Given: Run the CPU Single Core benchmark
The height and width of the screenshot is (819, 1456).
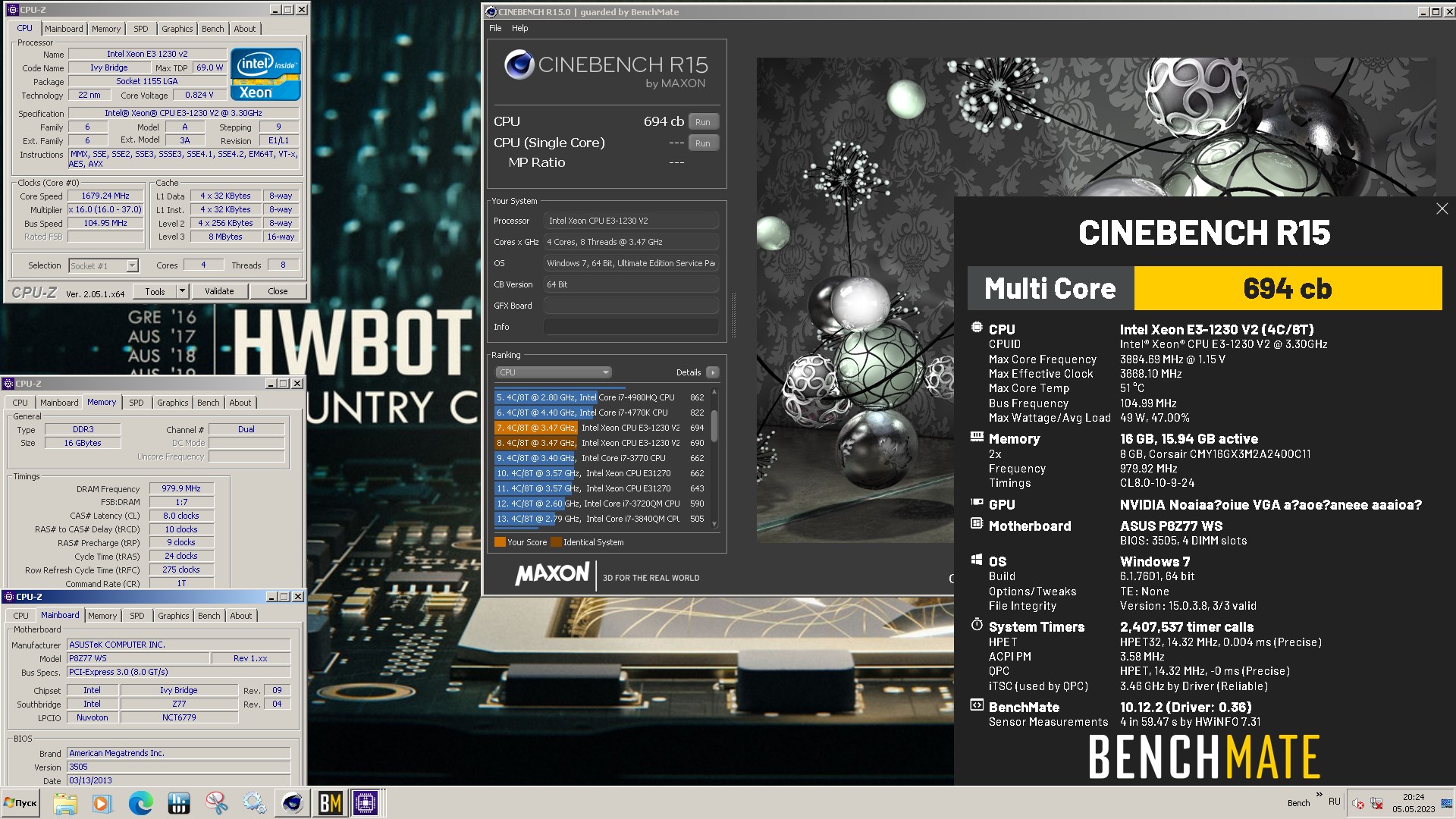Looking at the screenshot, I should 703,143.
